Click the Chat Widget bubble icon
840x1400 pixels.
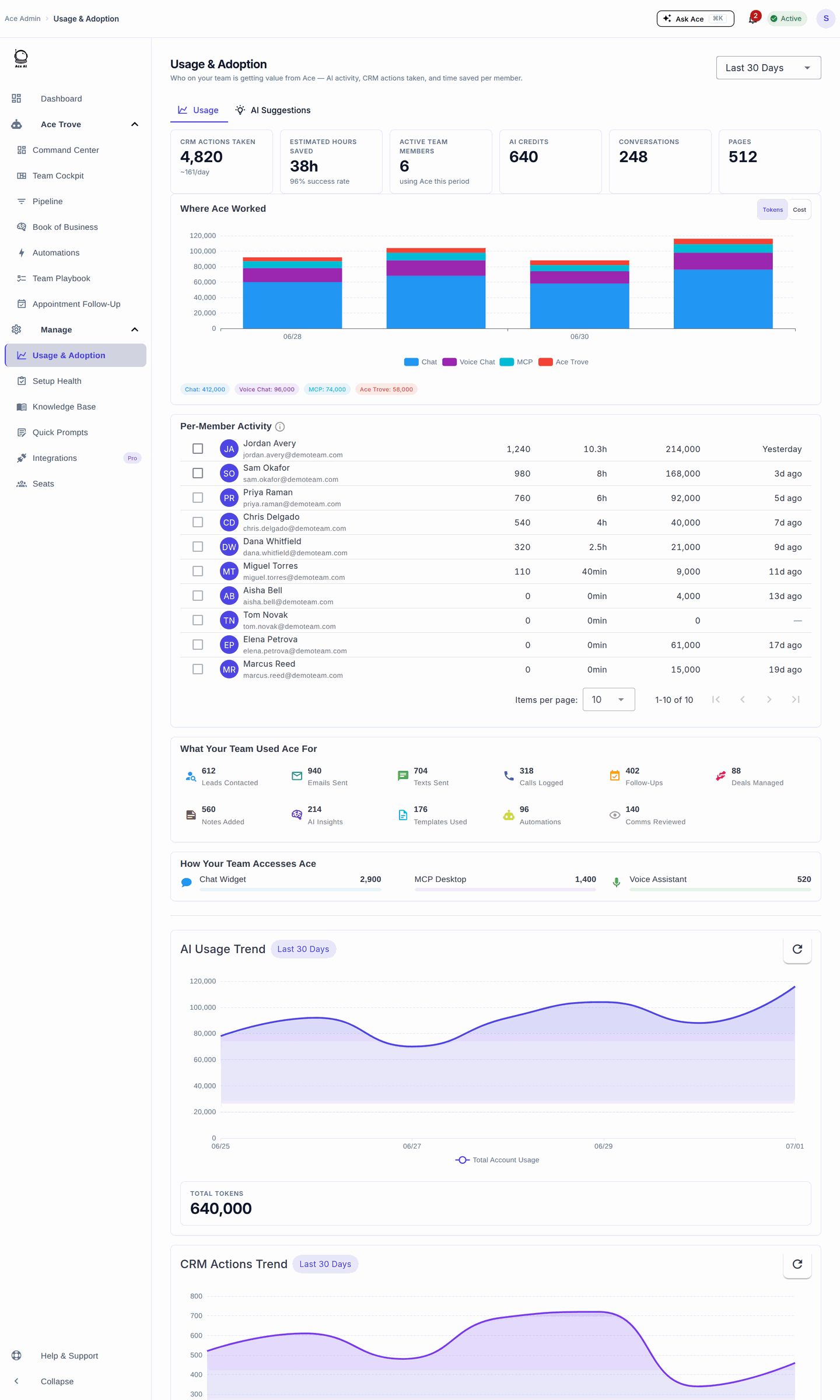click(x=187, y=883)
